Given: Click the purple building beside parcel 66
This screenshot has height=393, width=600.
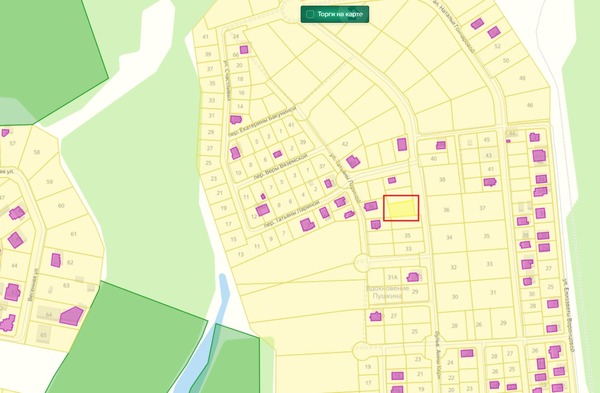Looking at the screenshot, I should [x=244, y=50].
